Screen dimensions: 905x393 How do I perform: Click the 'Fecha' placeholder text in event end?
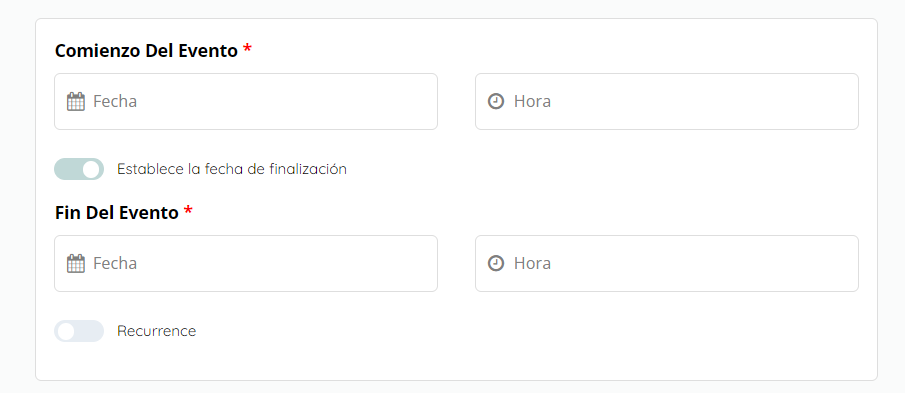point(115,264)
